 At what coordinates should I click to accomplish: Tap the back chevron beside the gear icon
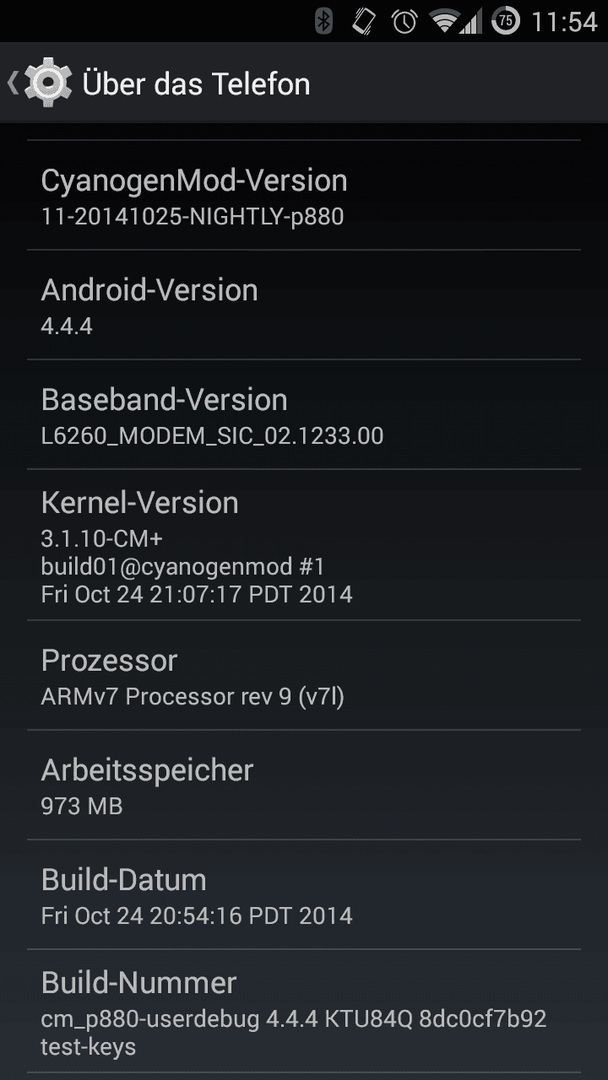point(12,83)
